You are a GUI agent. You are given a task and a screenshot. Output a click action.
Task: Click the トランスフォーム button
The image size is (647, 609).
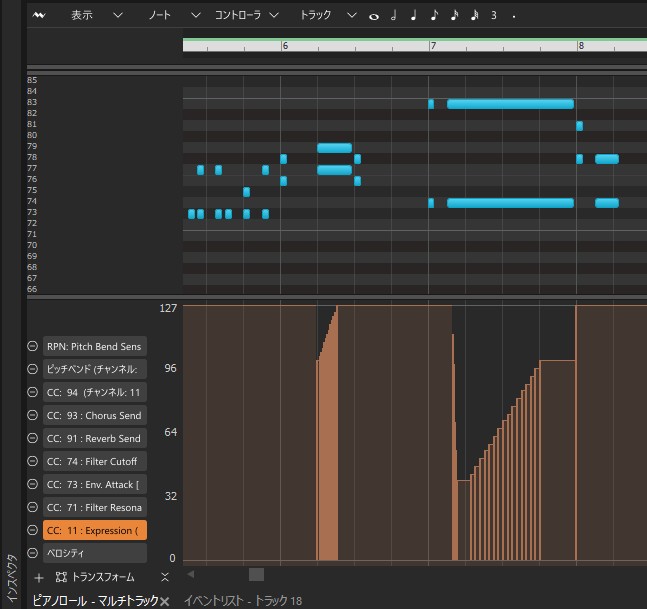[x=98, y=577]
